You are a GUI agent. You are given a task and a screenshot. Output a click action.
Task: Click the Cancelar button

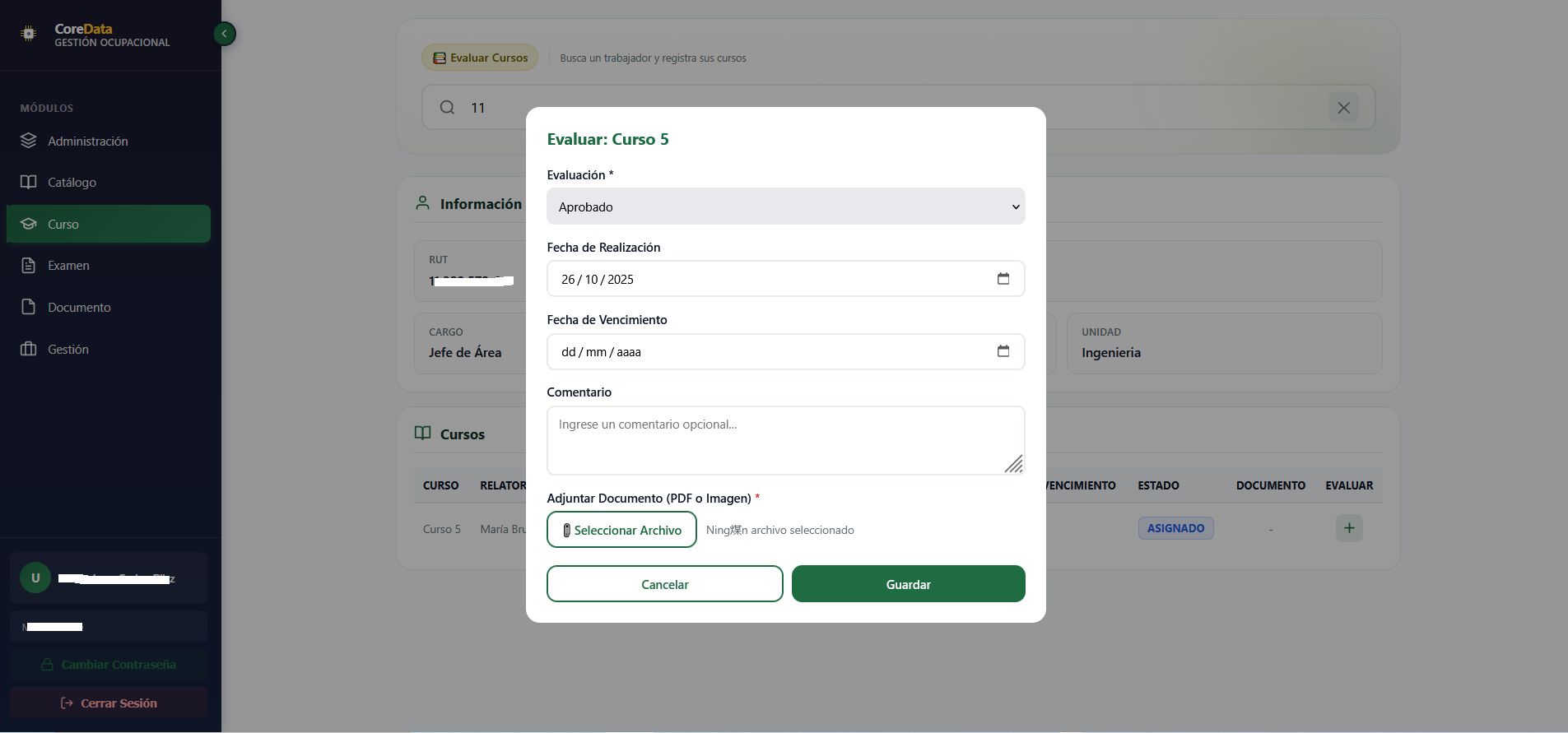(x=664, y=584)
